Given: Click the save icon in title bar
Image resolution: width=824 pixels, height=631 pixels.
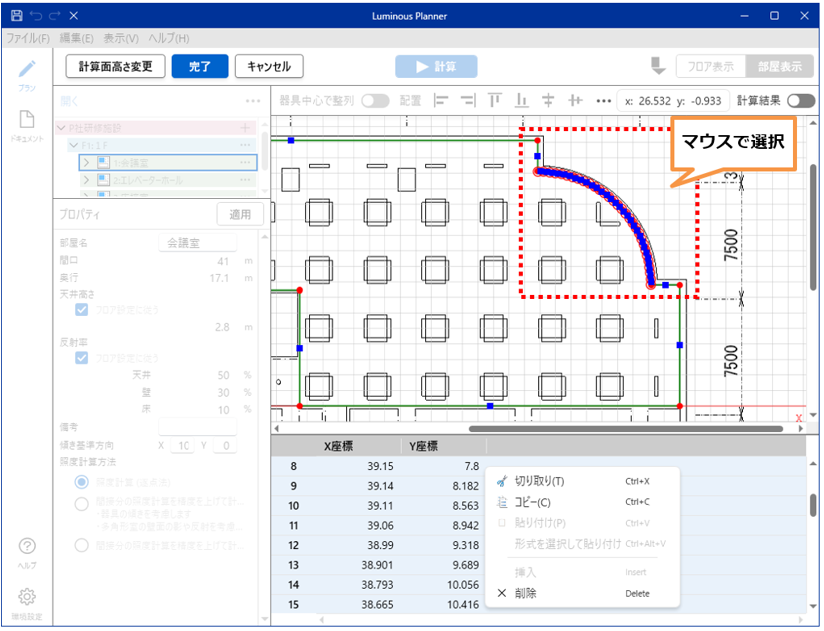Looking at the screenshot, I should pyautogui.click(x=16, y=16).
